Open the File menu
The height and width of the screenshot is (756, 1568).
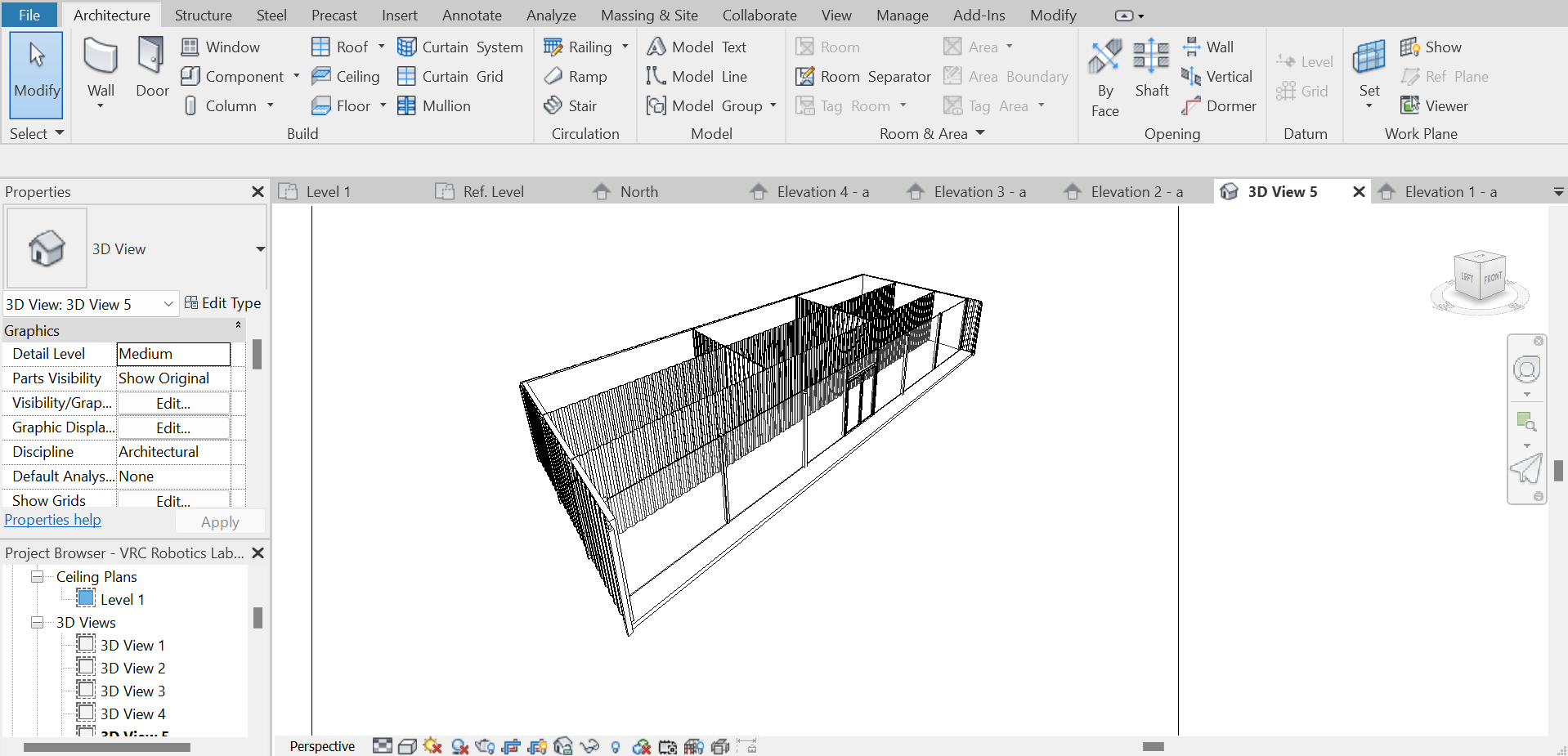pyautogui.click(x=29, y=15)
